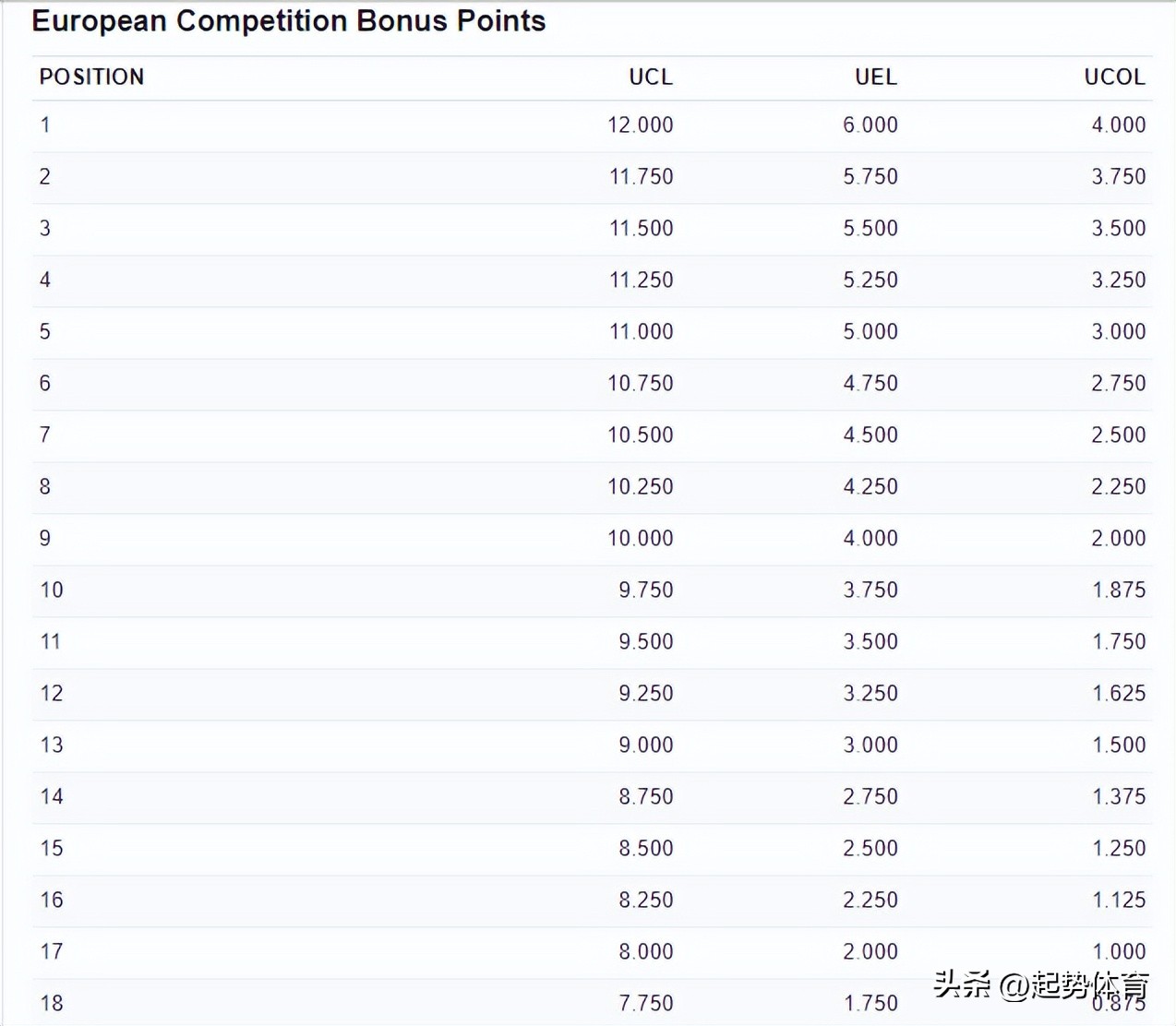Click the 1.875 UCOL value in row 10

click(x=1120, y=590)
